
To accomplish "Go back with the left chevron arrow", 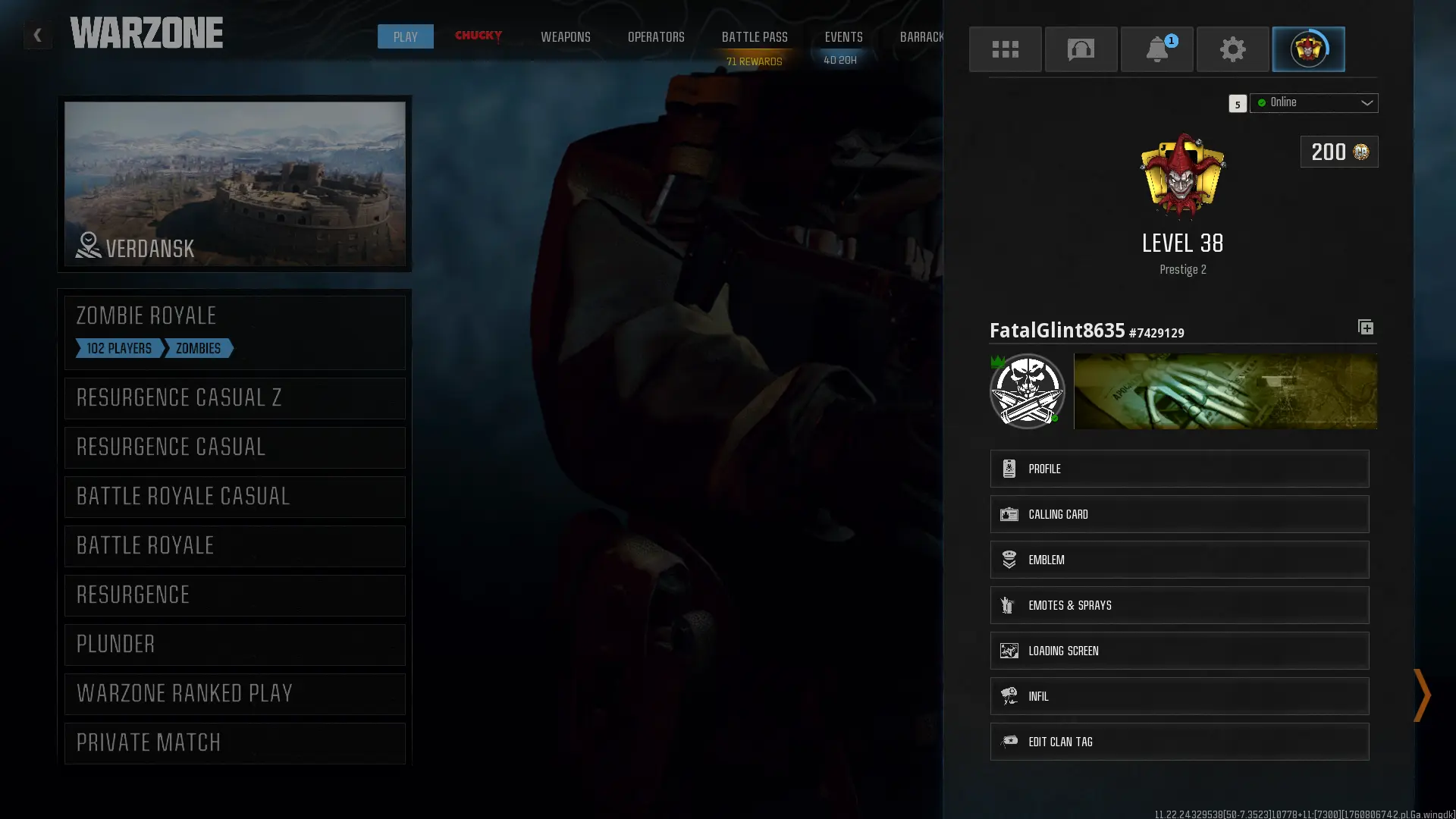I will (x=37, y=35).
